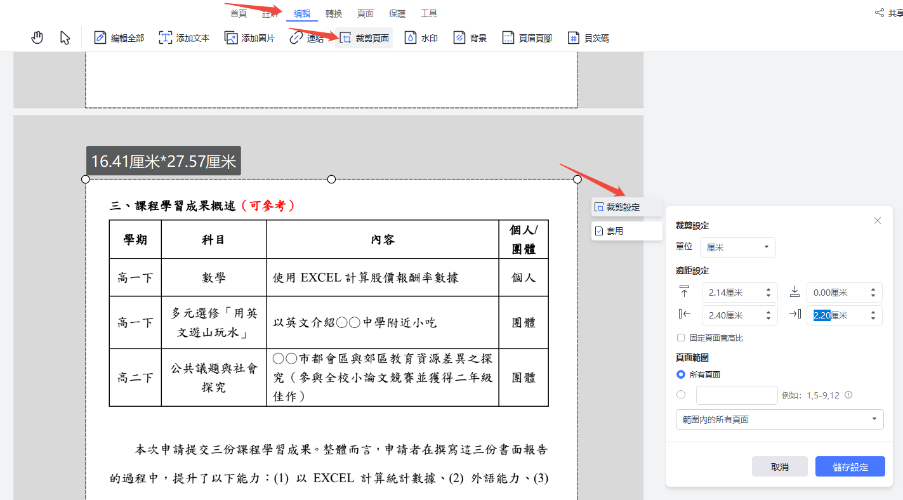Choose the 添加圖片 add image tool
The image size is (903, 500).
pyautogui.click(x=249, y=38)
